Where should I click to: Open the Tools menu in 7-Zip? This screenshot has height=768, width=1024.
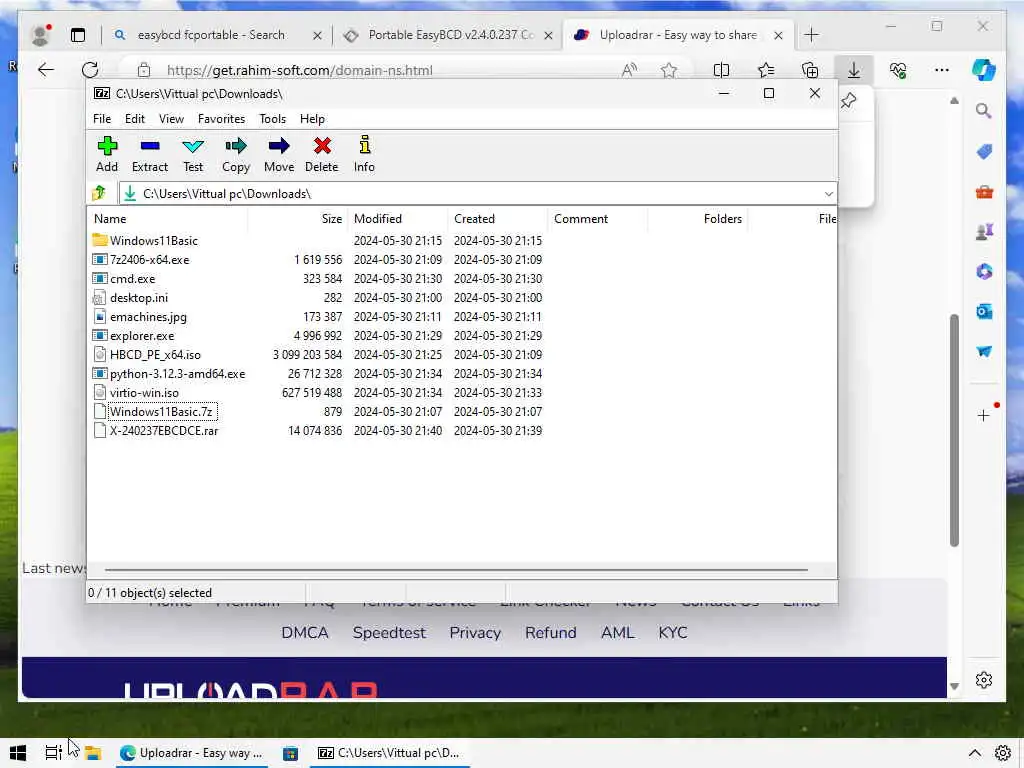click(x=272, y=119)
